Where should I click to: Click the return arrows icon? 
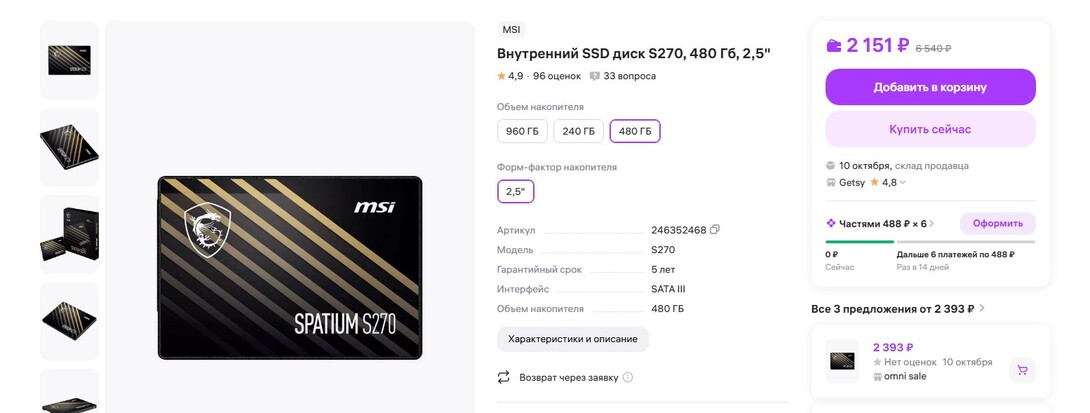tap(504, 377)
